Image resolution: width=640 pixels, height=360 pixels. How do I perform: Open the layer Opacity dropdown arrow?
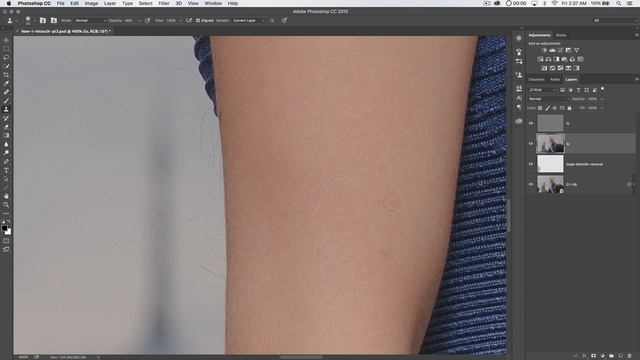pyautogui.click(x=602, y=99)
